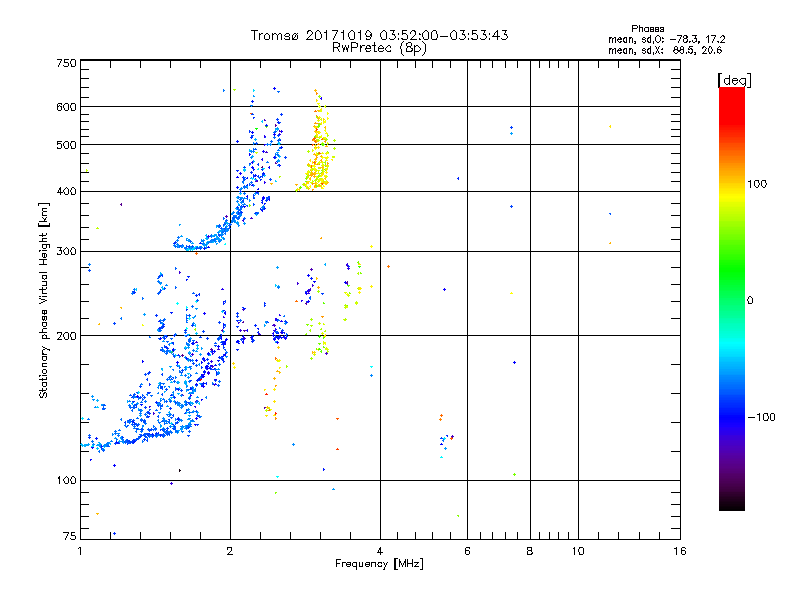Click the '[deg]' color scale unit label
Screen dimensions: 800x600
[x=734, y=80]
